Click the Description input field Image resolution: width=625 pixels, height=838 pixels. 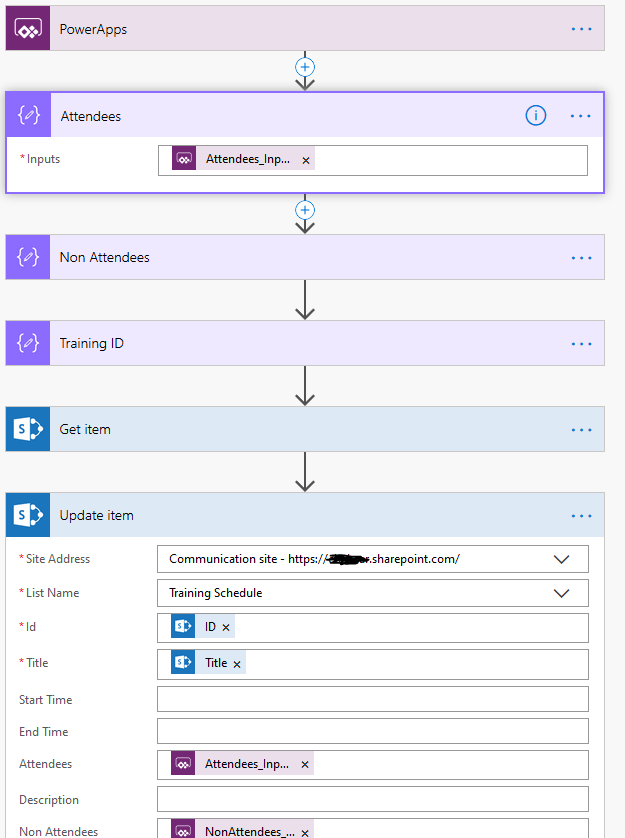(x=372, y=799)
